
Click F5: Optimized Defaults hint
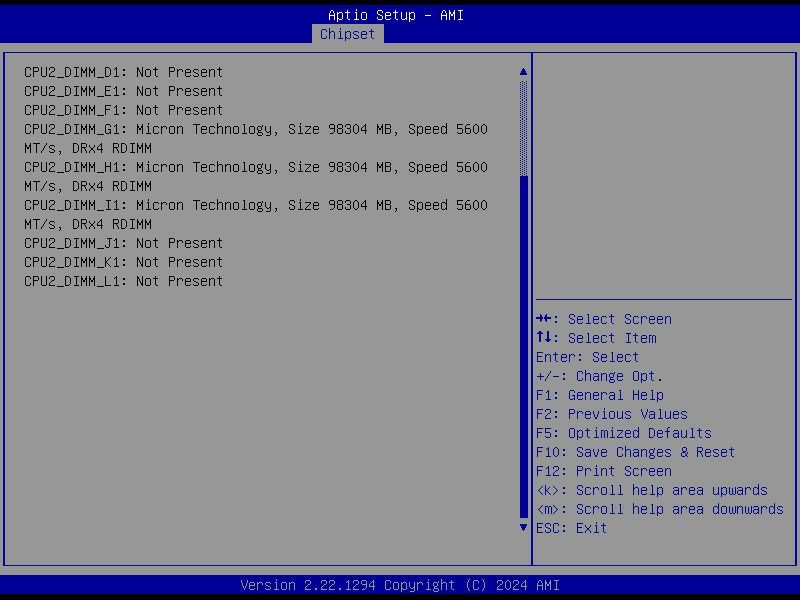pyautogui.click(x=623, y=433)
